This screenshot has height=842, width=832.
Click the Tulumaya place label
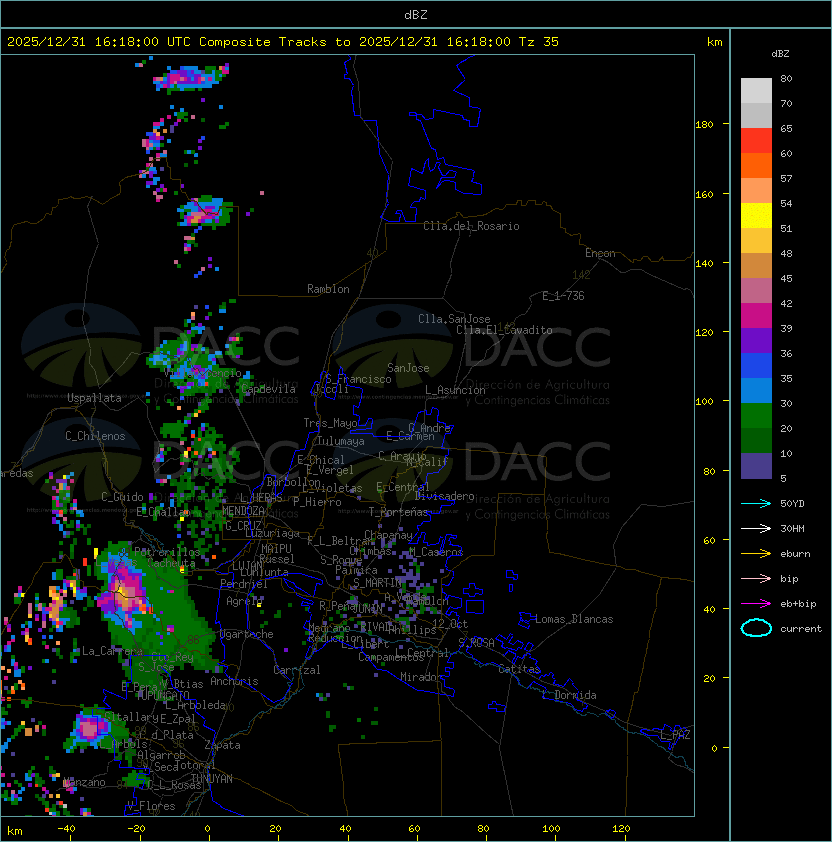341,441
